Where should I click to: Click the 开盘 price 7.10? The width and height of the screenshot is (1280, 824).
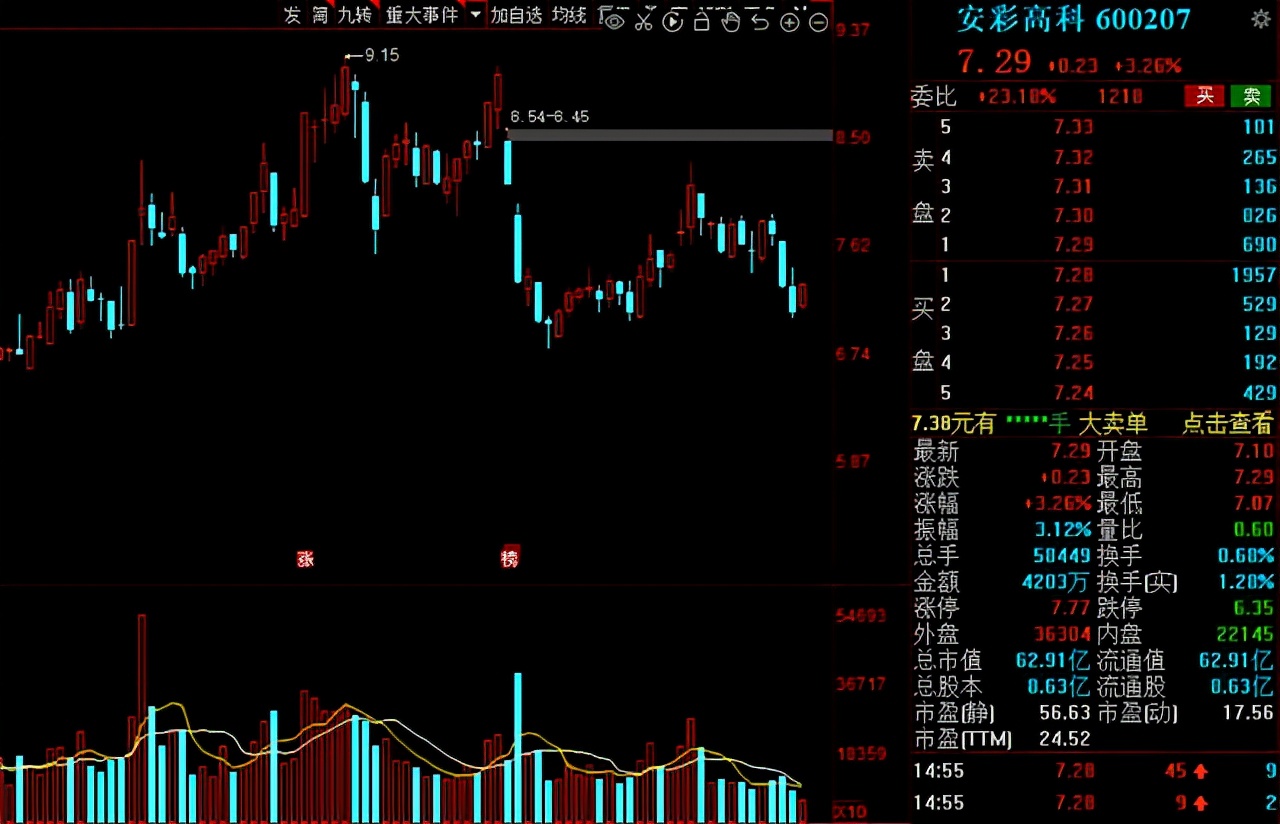click(1254, 451)
